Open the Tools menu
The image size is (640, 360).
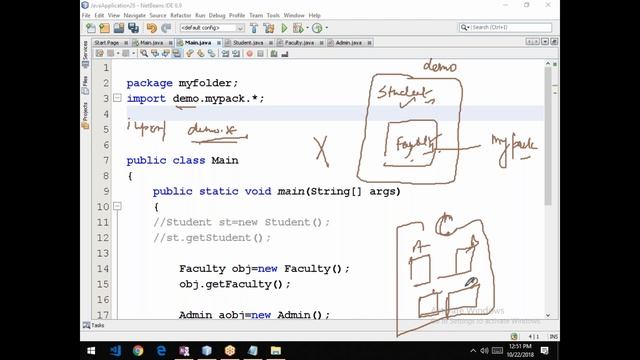(x=273, y=15)
